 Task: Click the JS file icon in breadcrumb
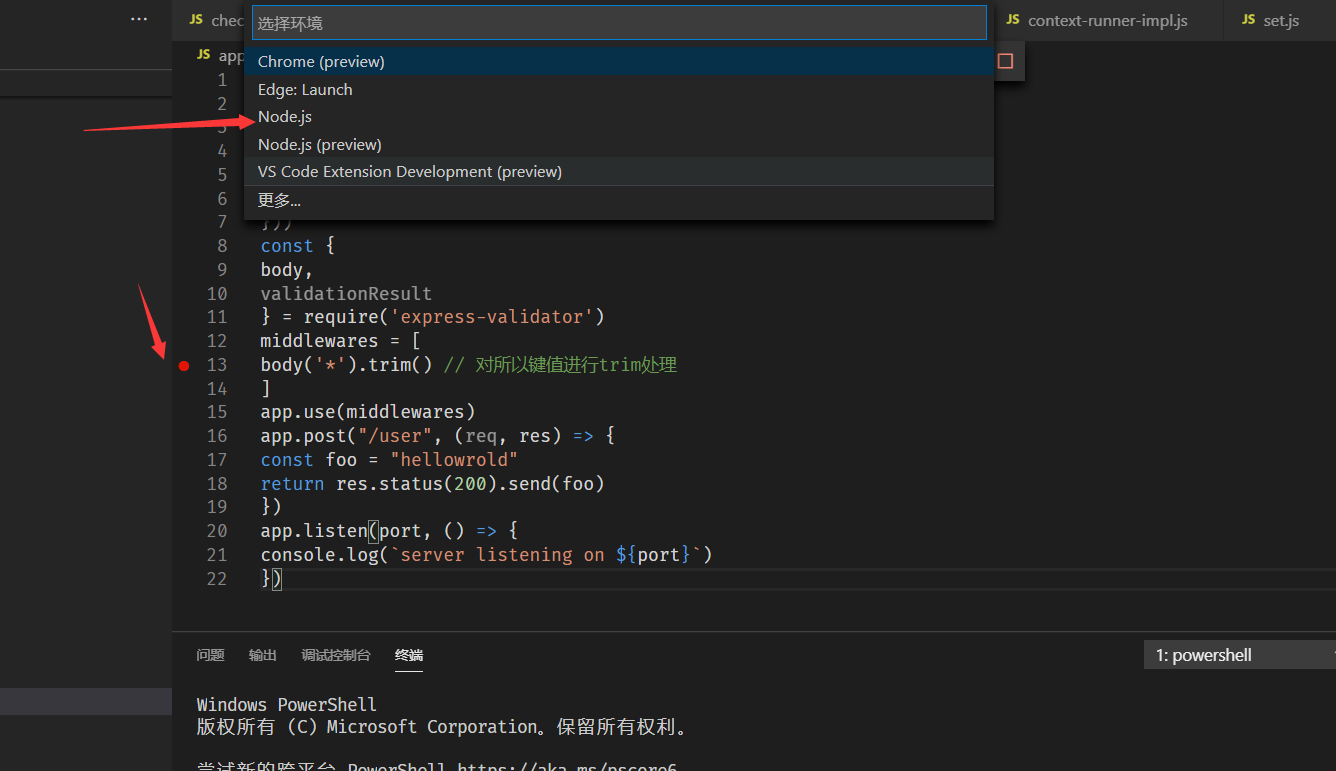[x=204, y=56]
